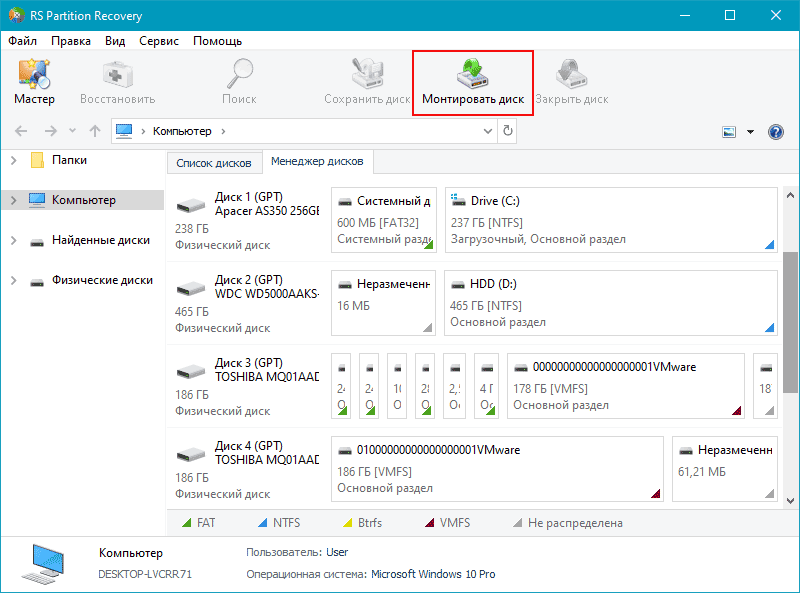
Task: Click chevron after Компьютер in breadcrumb
Action: pyautogui.click(x=223, y=131)
